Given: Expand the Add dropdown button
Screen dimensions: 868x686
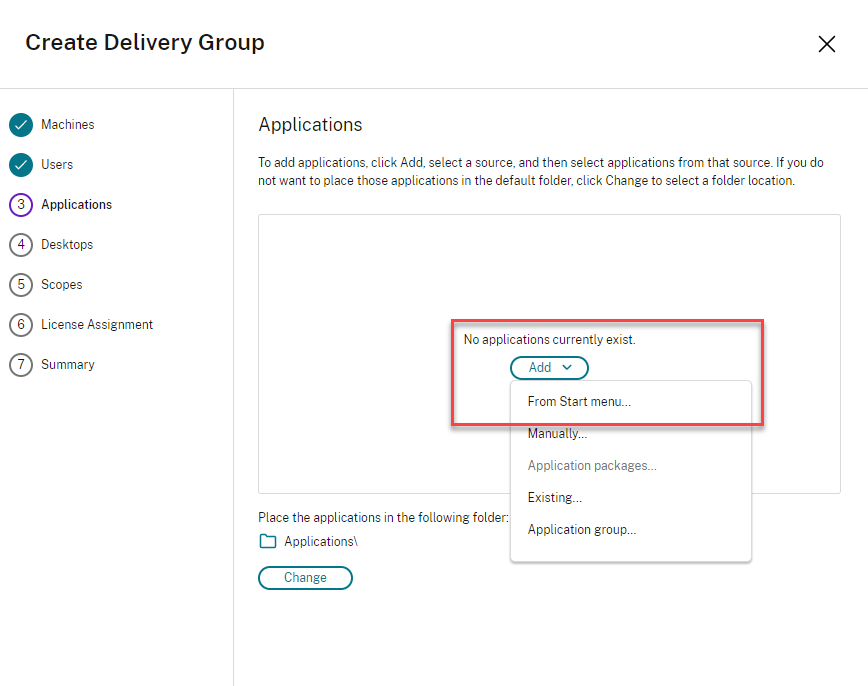Looking at the screenshot, I should pyautogui.click(x=549, y=368).
